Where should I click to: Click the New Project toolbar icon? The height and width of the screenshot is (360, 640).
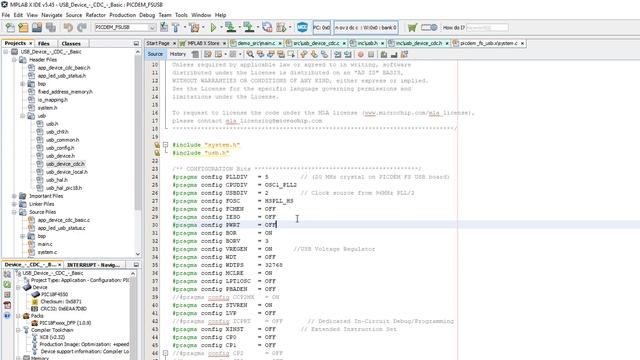(23, 27)
